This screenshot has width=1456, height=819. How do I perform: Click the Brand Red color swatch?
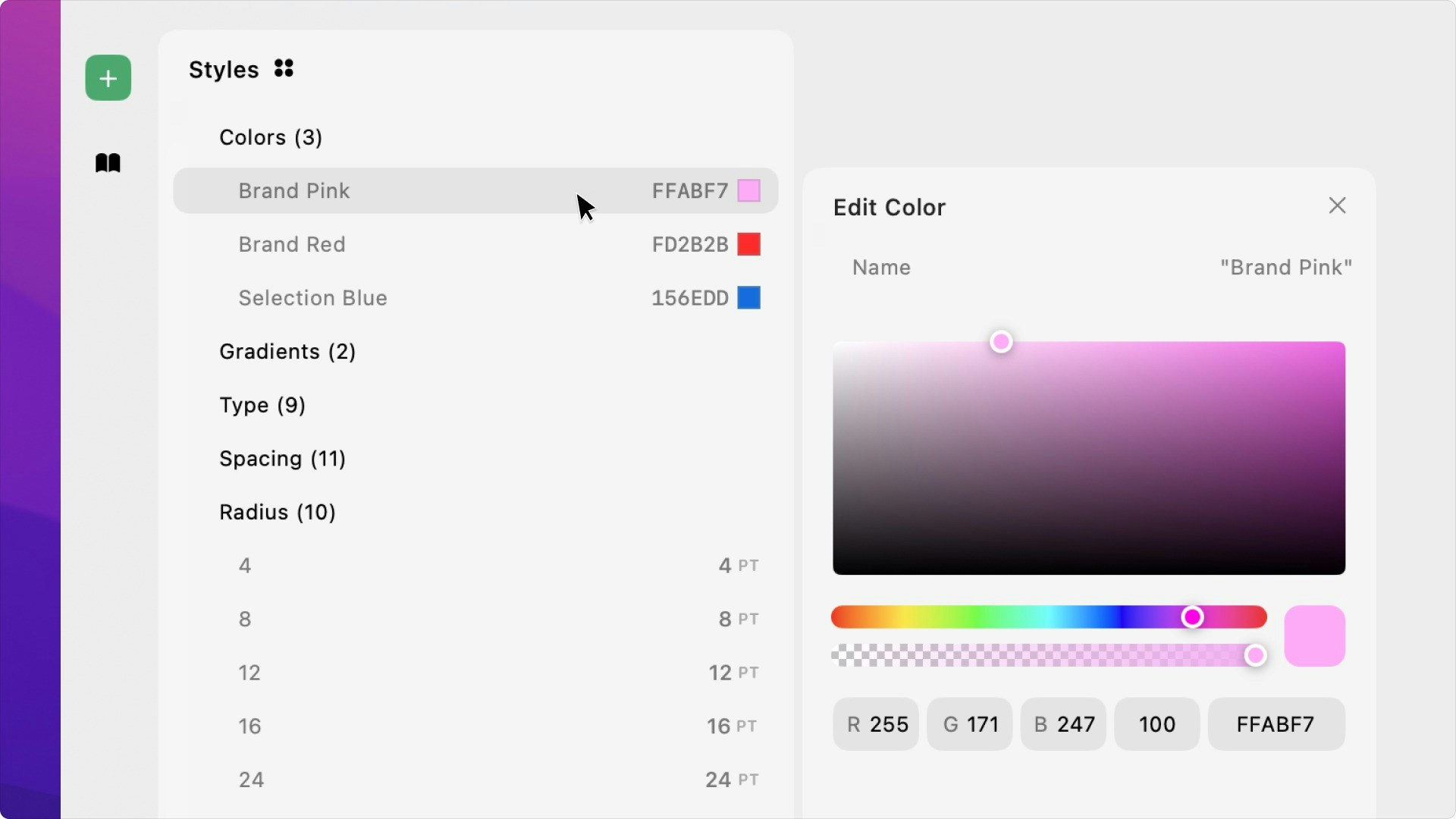[x=748, y=244]
